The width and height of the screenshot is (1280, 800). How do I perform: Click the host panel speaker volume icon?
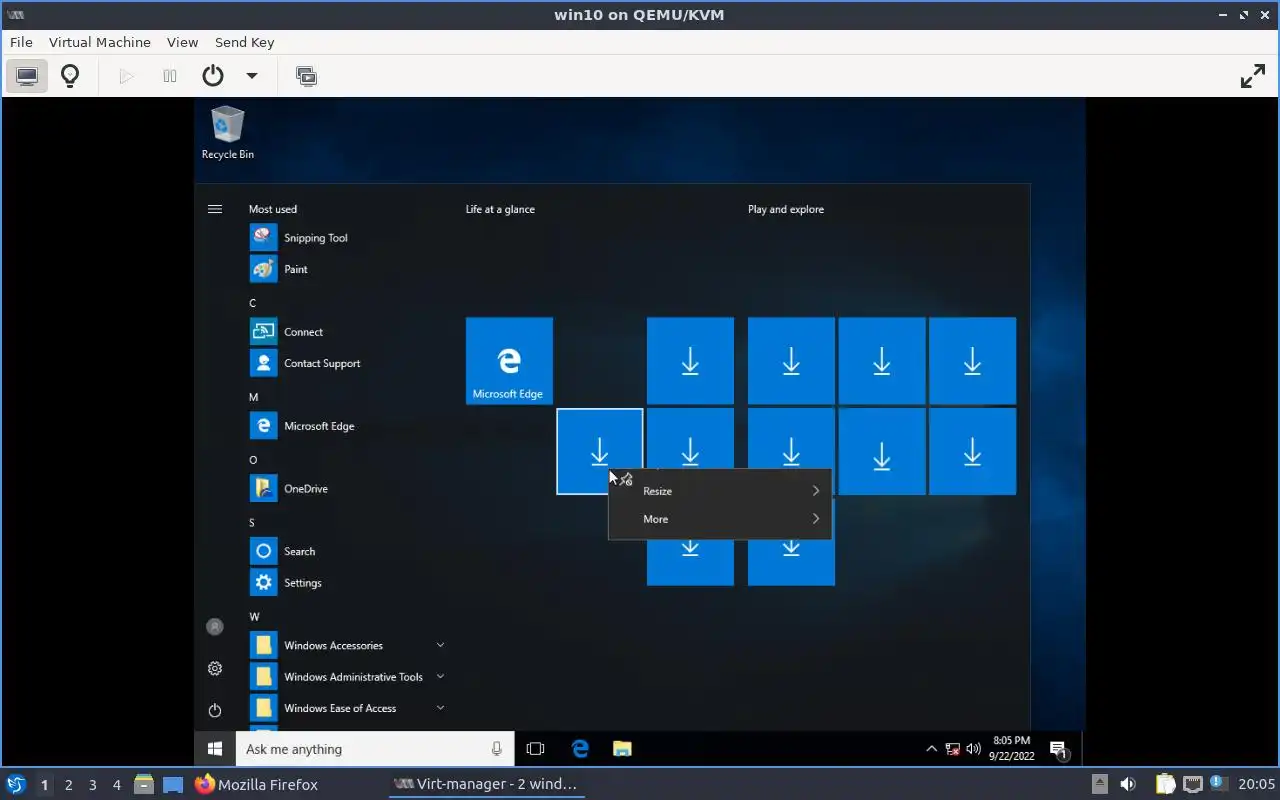(1128, 785)
